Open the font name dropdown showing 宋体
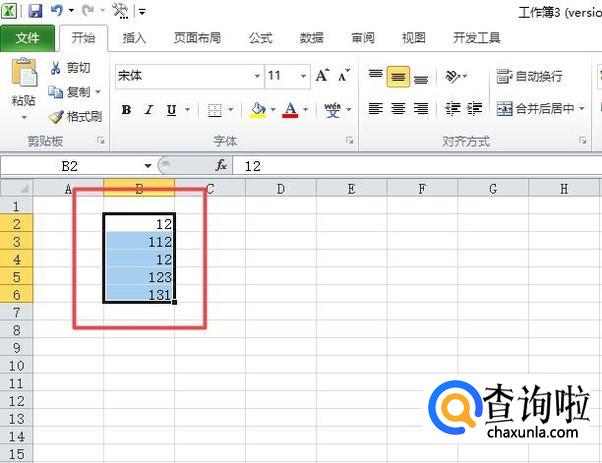The height and width of the screenshot is (463, 602). coord(258,76)
